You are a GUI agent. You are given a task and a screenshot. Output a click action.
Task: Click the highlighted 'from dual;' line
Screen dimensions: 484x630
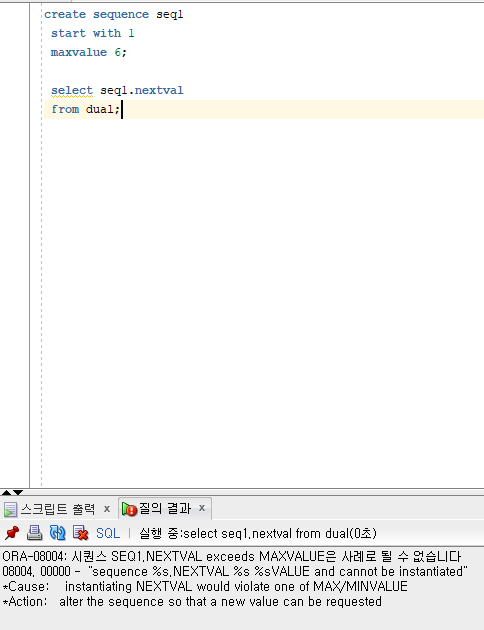click(263, 109)
